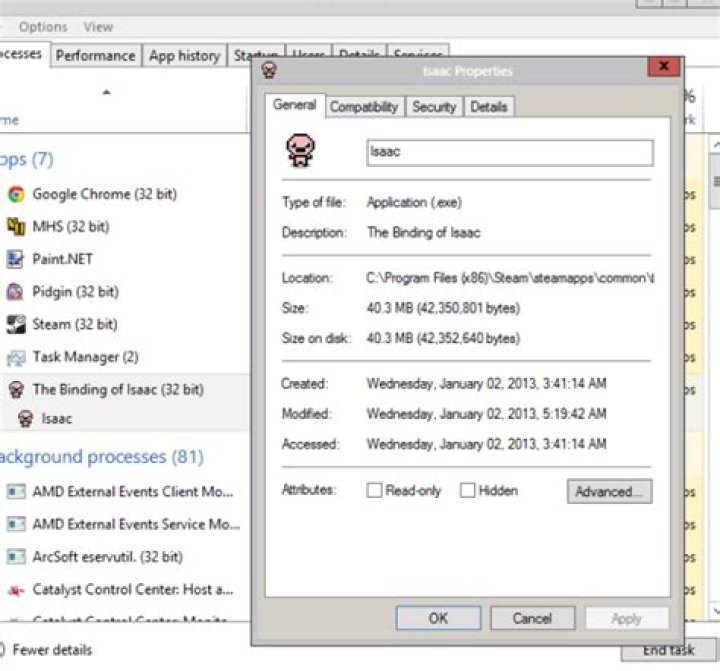Toggle the Read-only attribute checkbox
The image size is (720, 671).
pos(374,490)
